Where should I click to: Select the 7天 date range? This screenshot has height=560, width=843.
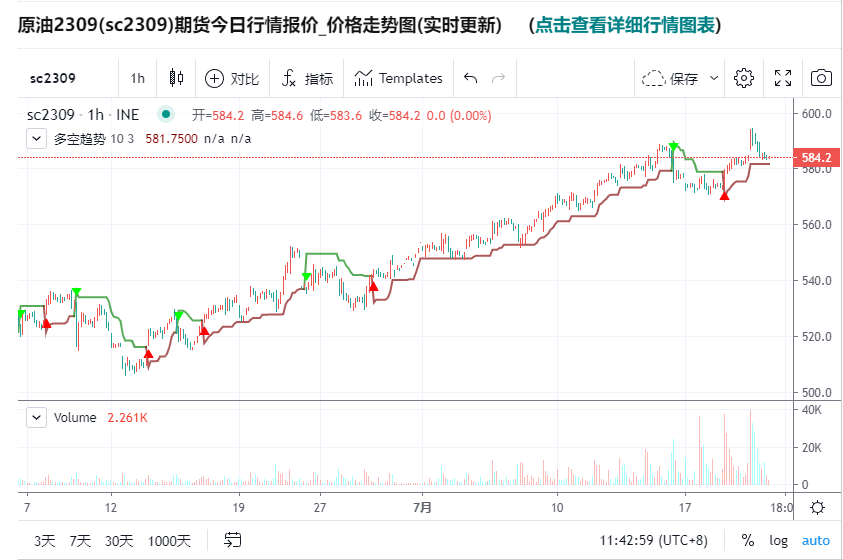pos(80,541)
